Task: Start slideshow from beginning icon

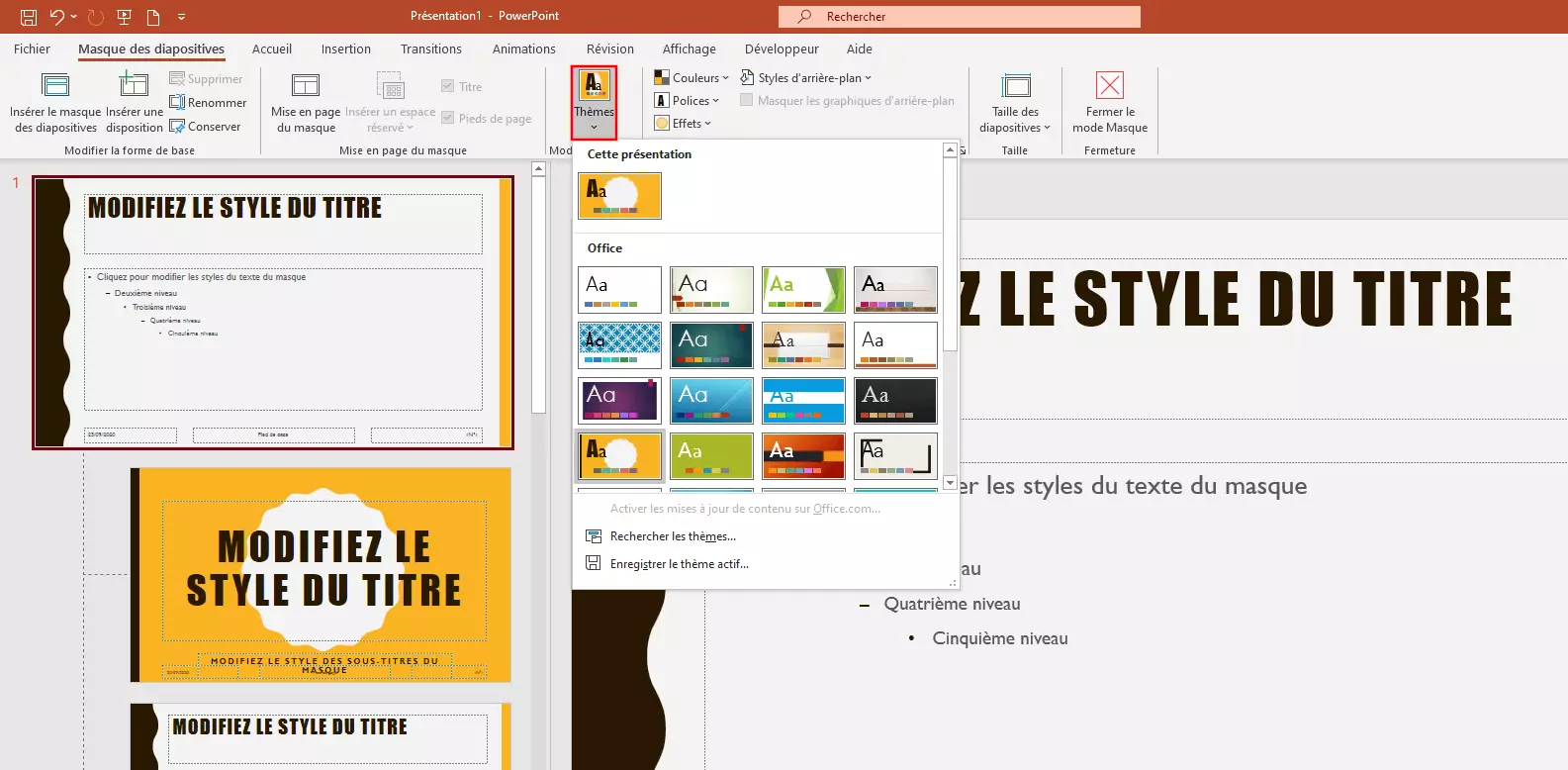Action: [125, 17]
